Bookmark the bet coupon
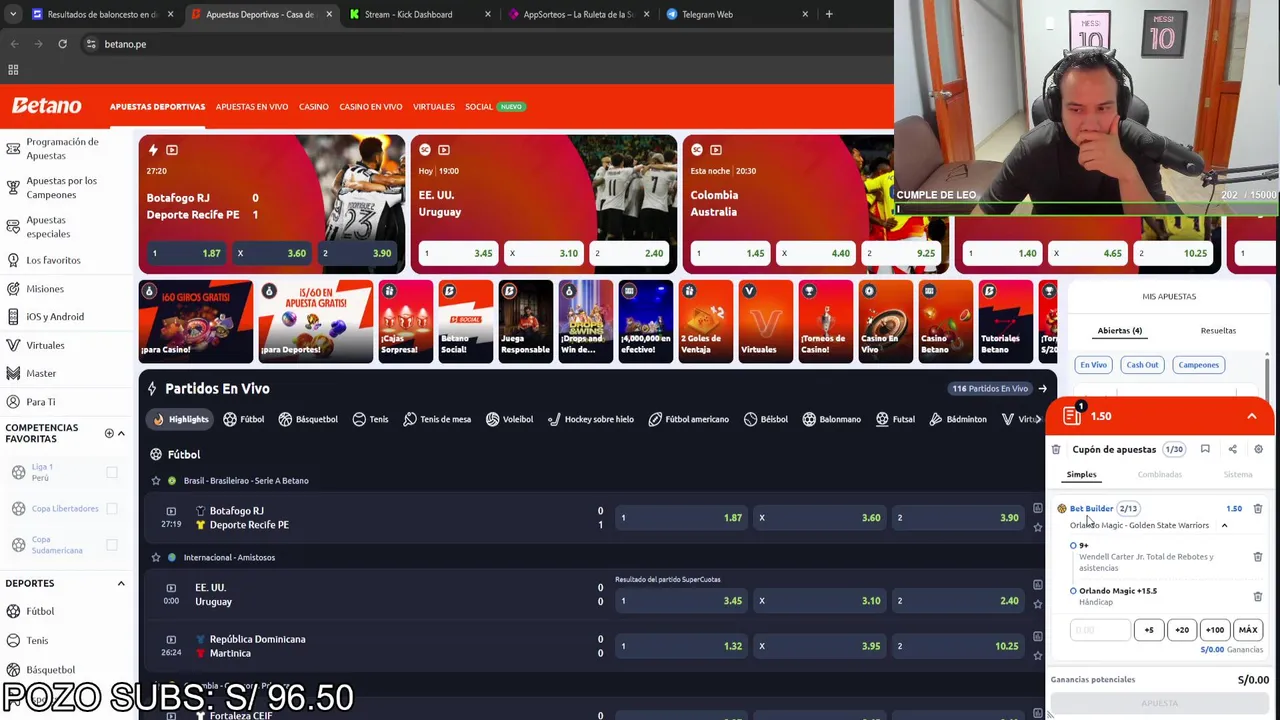Viewport: 1280px width, 720px height. [1205, 450]
